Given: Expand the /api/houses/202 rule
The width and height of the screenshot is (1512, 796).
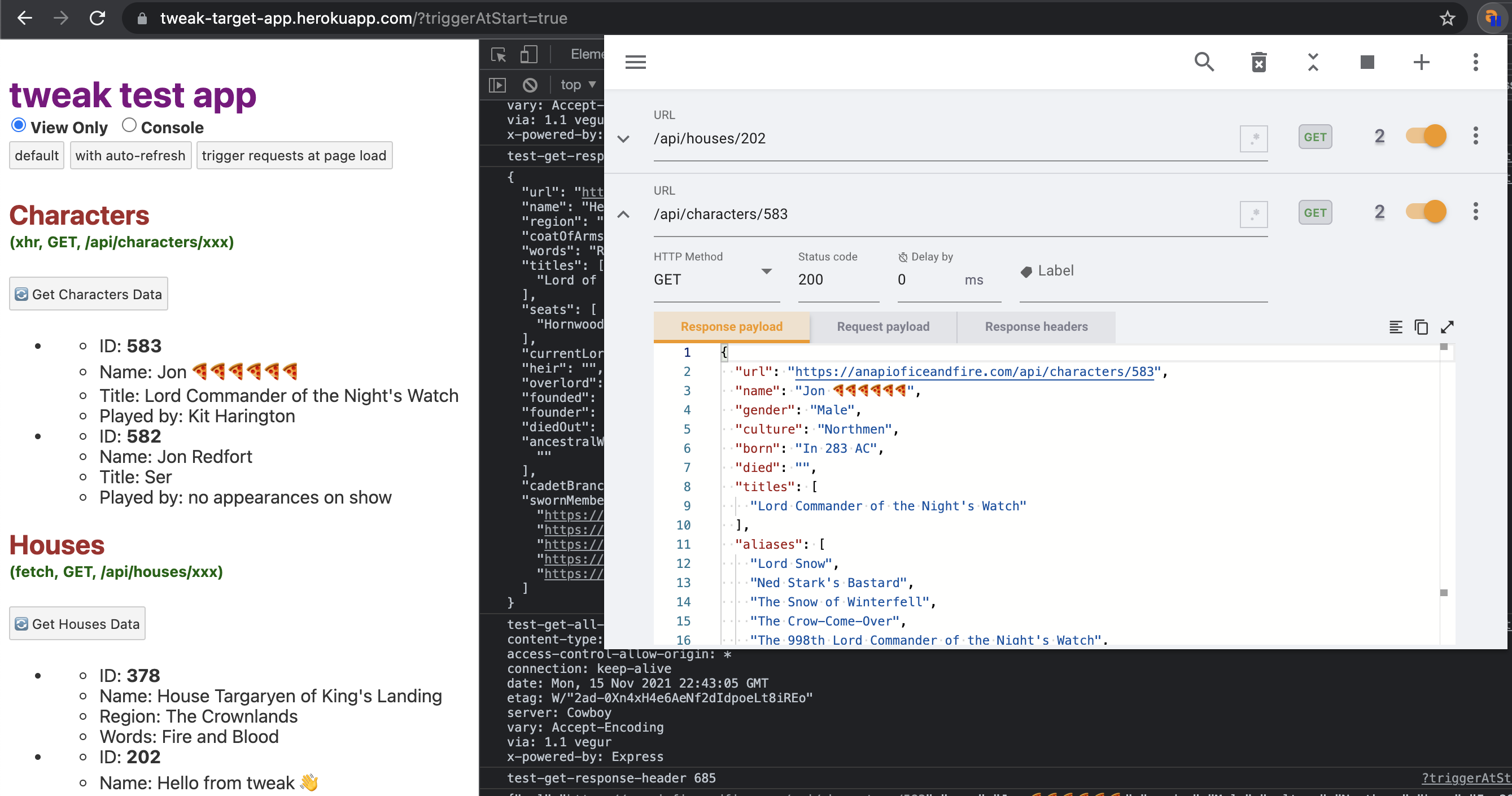Looking at the screenshot, I should (623, 139).
